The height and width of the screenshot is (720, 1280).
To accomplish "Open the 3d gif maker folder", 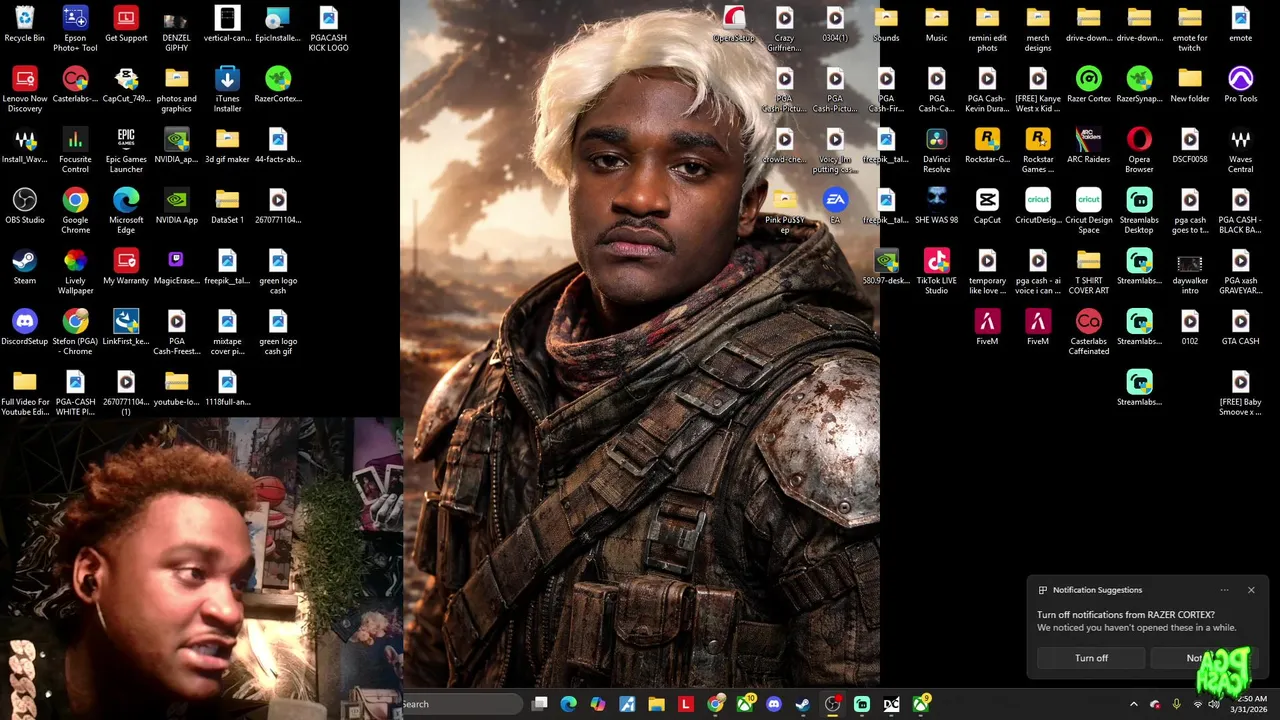I will pos(227,146).
